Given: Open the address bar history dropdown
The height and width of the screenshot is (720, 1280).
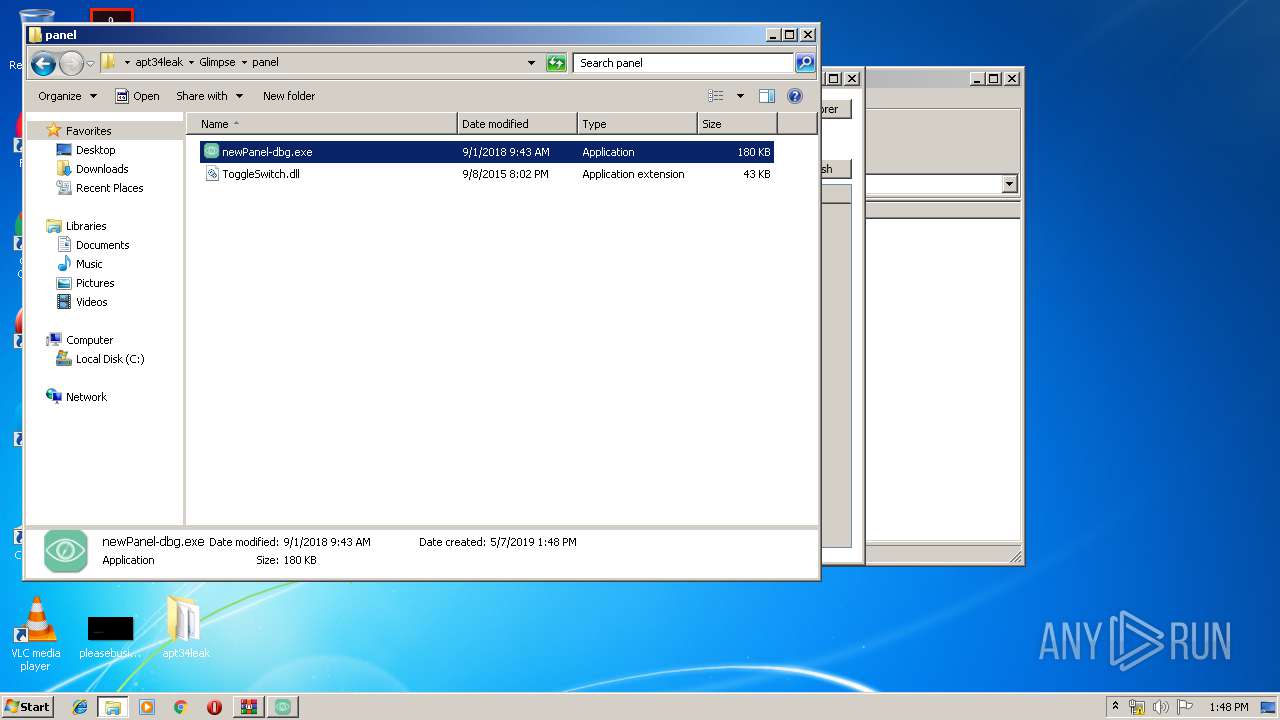Looking at the screenshot, I should click(x=531, y=63).
